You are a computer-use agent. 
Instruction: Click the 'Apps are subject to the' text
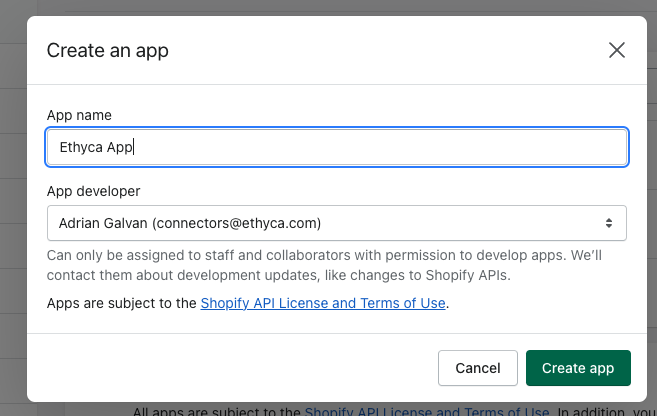click(121, 303)
